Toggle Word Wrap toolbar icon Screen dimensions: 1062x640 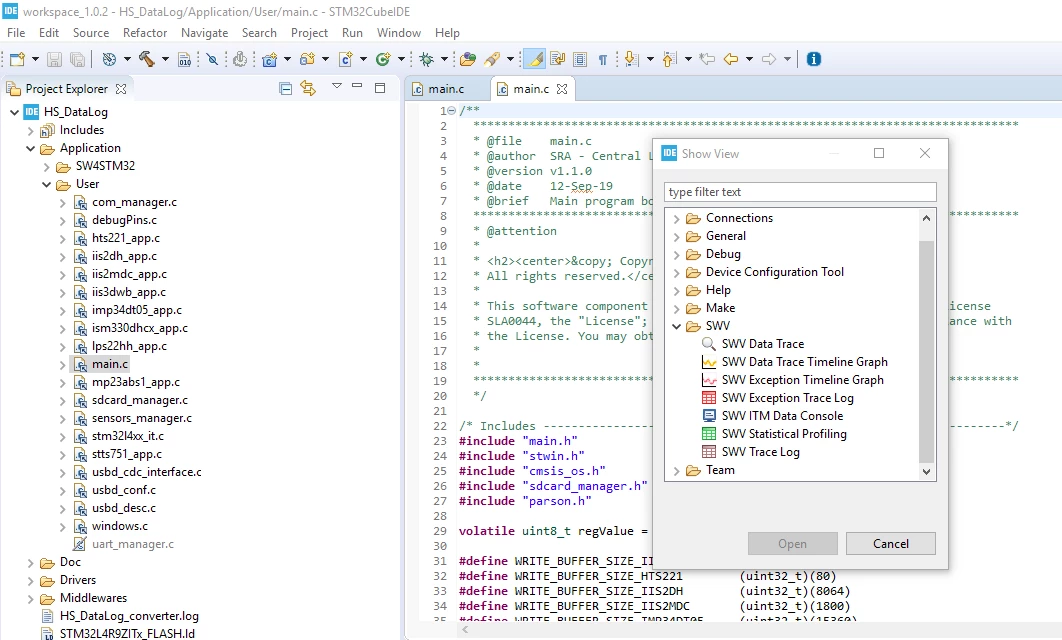click(x=557, y=60)
